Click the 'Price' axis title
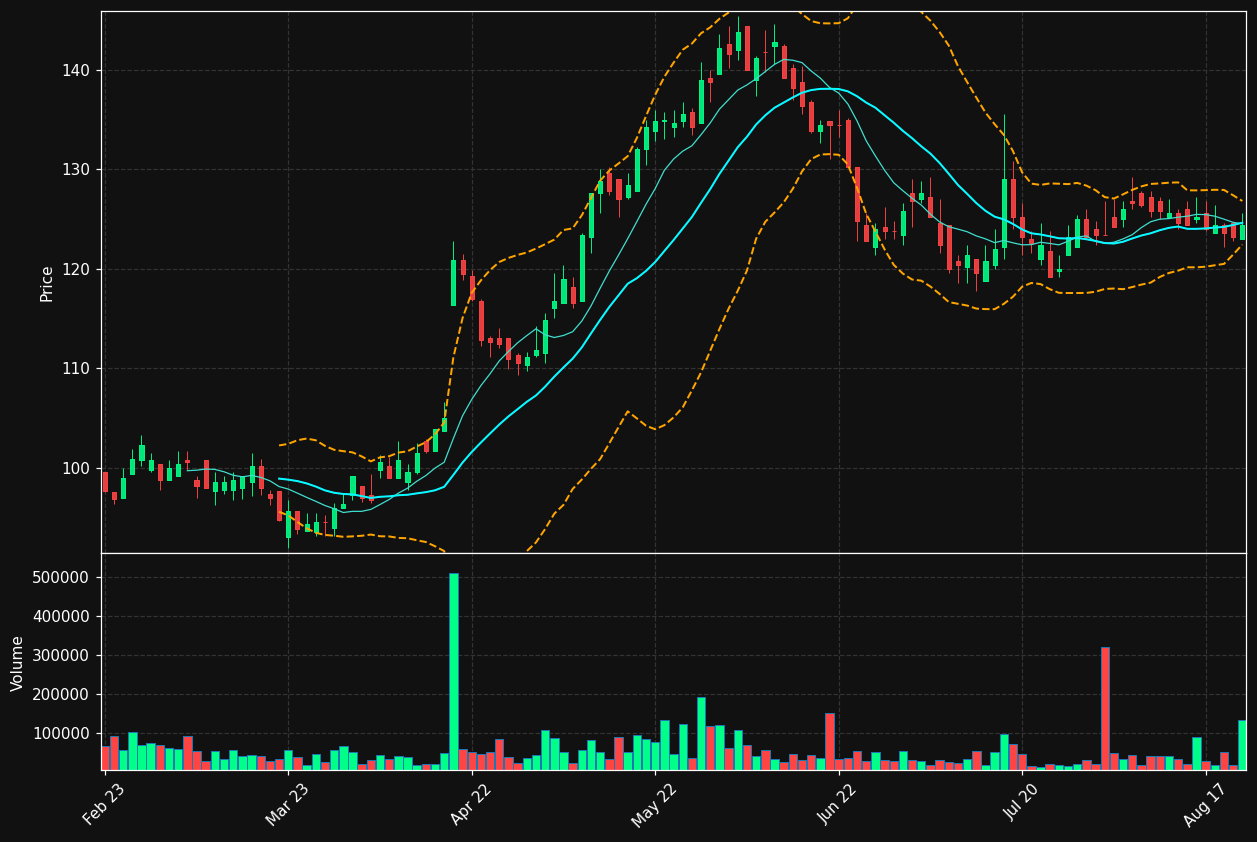Viewport: 1257px width, 842px height. (47, 283)
